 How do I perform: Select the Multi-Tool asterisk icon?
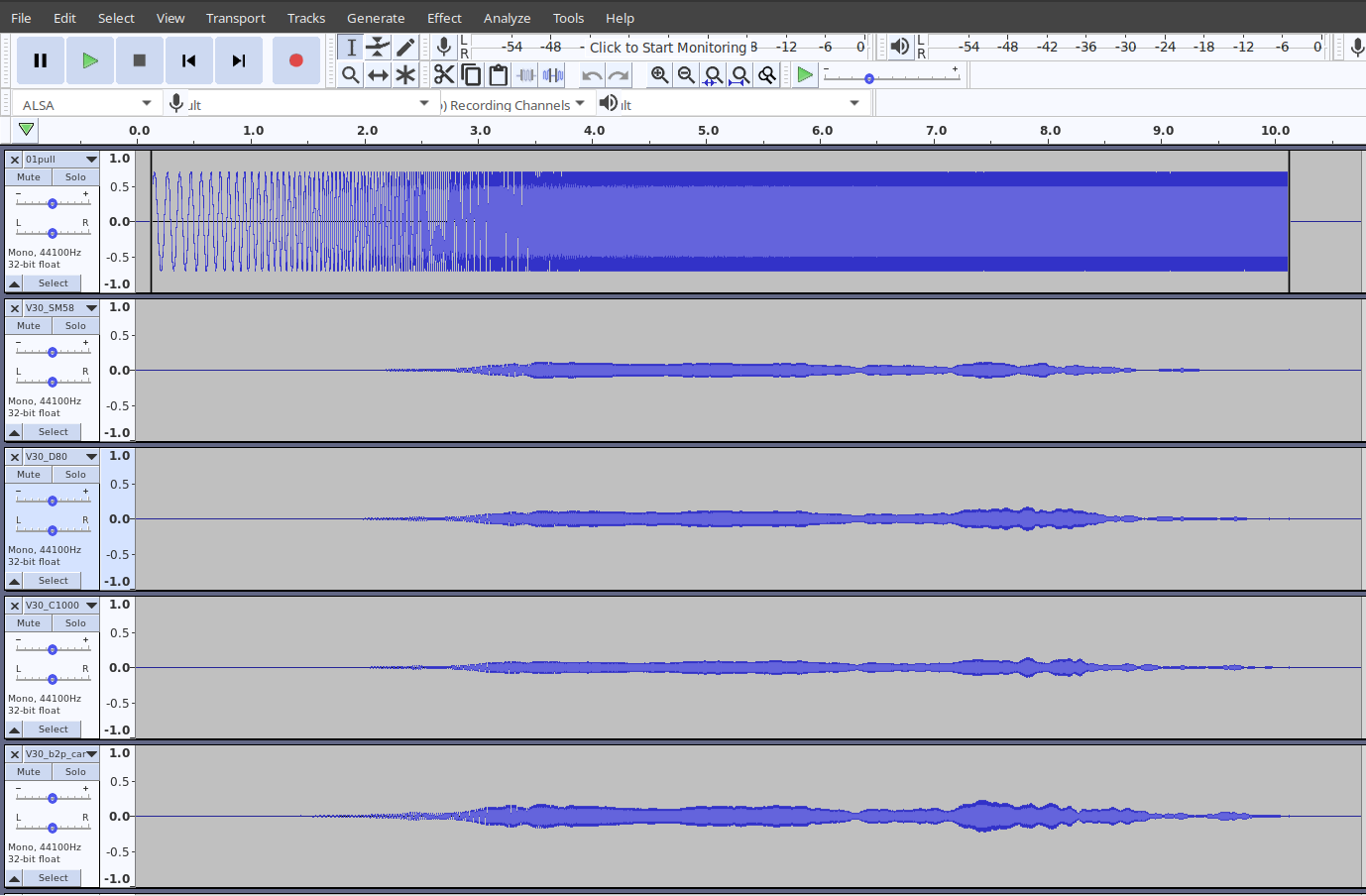coord(405,74)
